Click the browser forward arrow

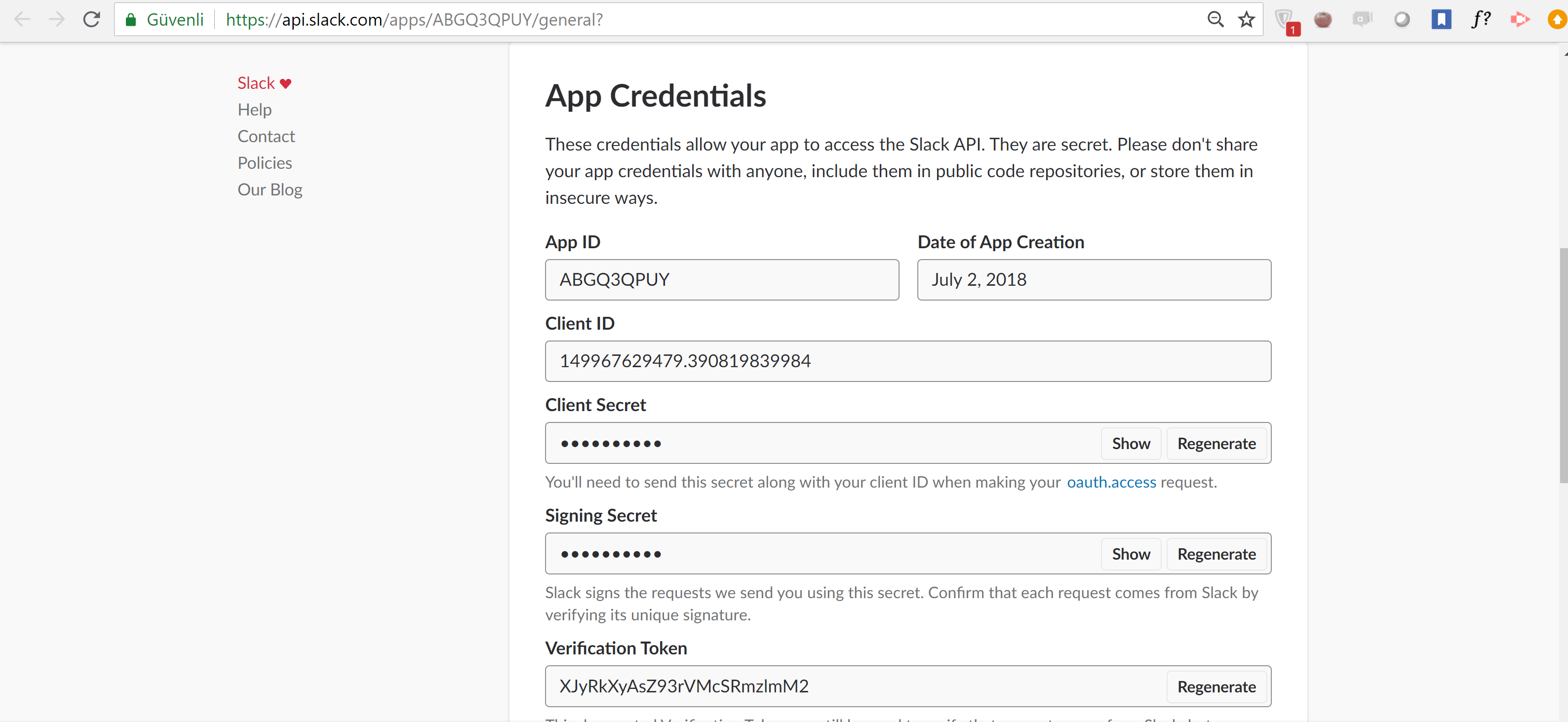click(57, 19)
